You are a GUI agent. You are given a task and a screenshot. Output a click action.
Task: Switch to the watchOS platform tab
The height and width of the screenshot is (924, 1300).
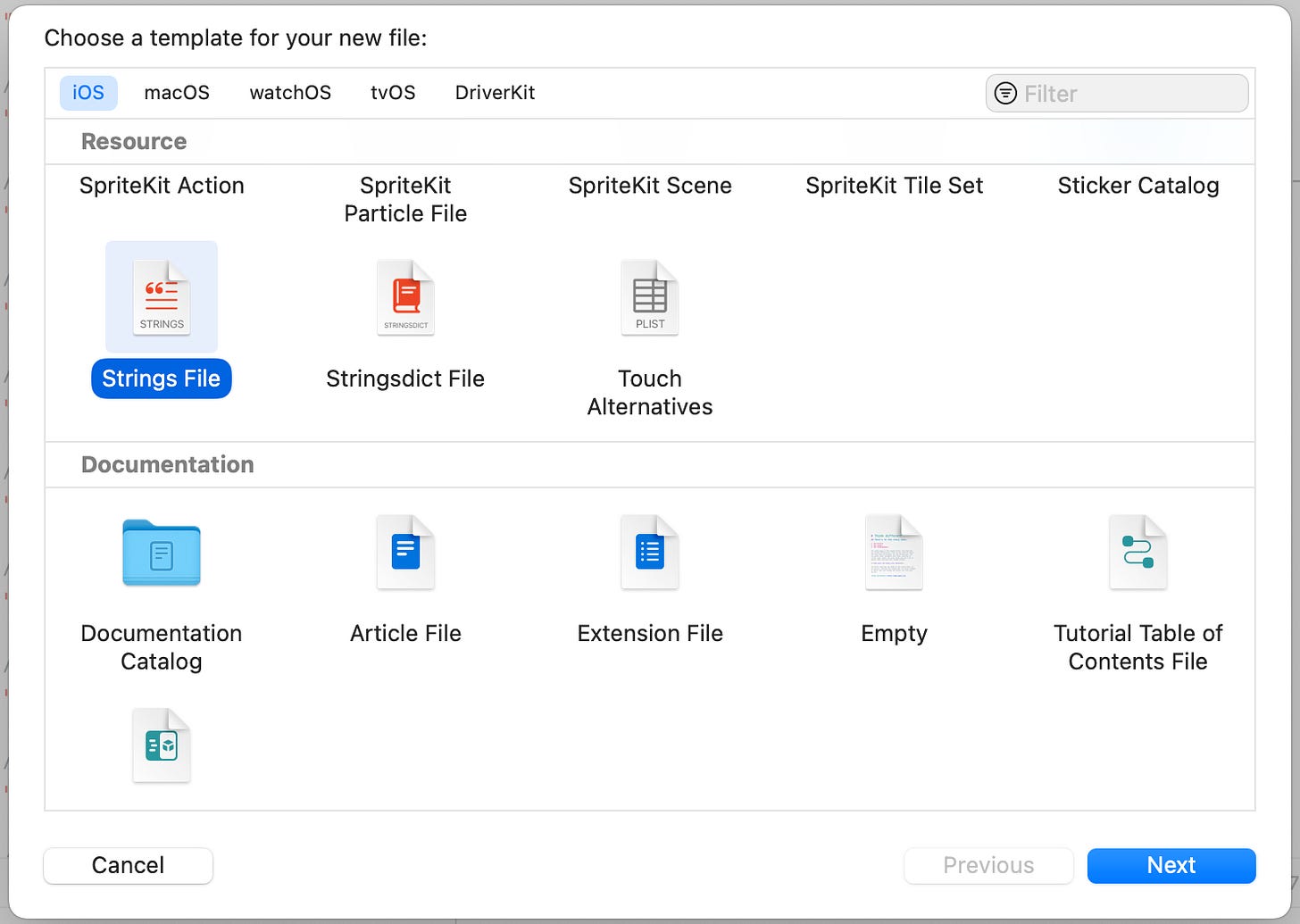pos(290,93)
